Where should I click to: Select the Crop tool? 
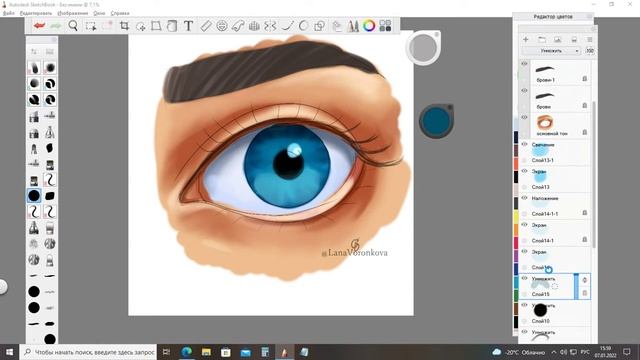click(x=124, y=26)
